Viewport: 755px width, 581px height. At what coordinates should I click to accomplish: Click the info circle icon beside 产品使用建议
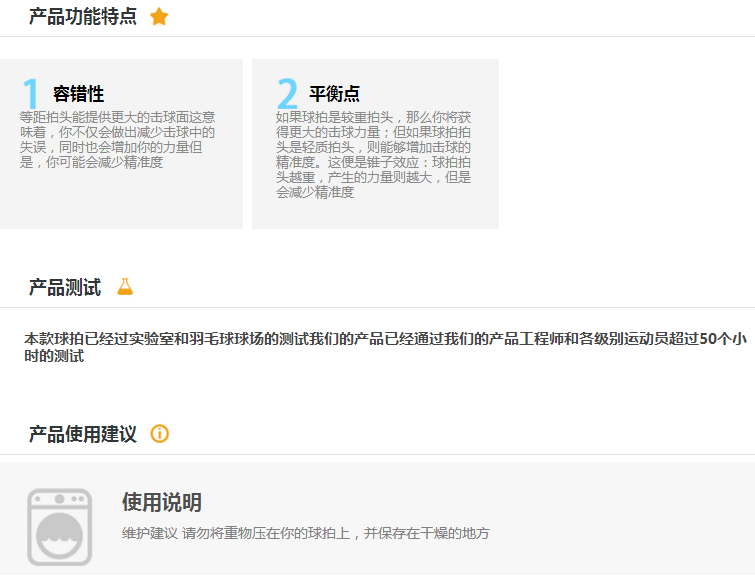pyautogui.click(x=159, y=434)
